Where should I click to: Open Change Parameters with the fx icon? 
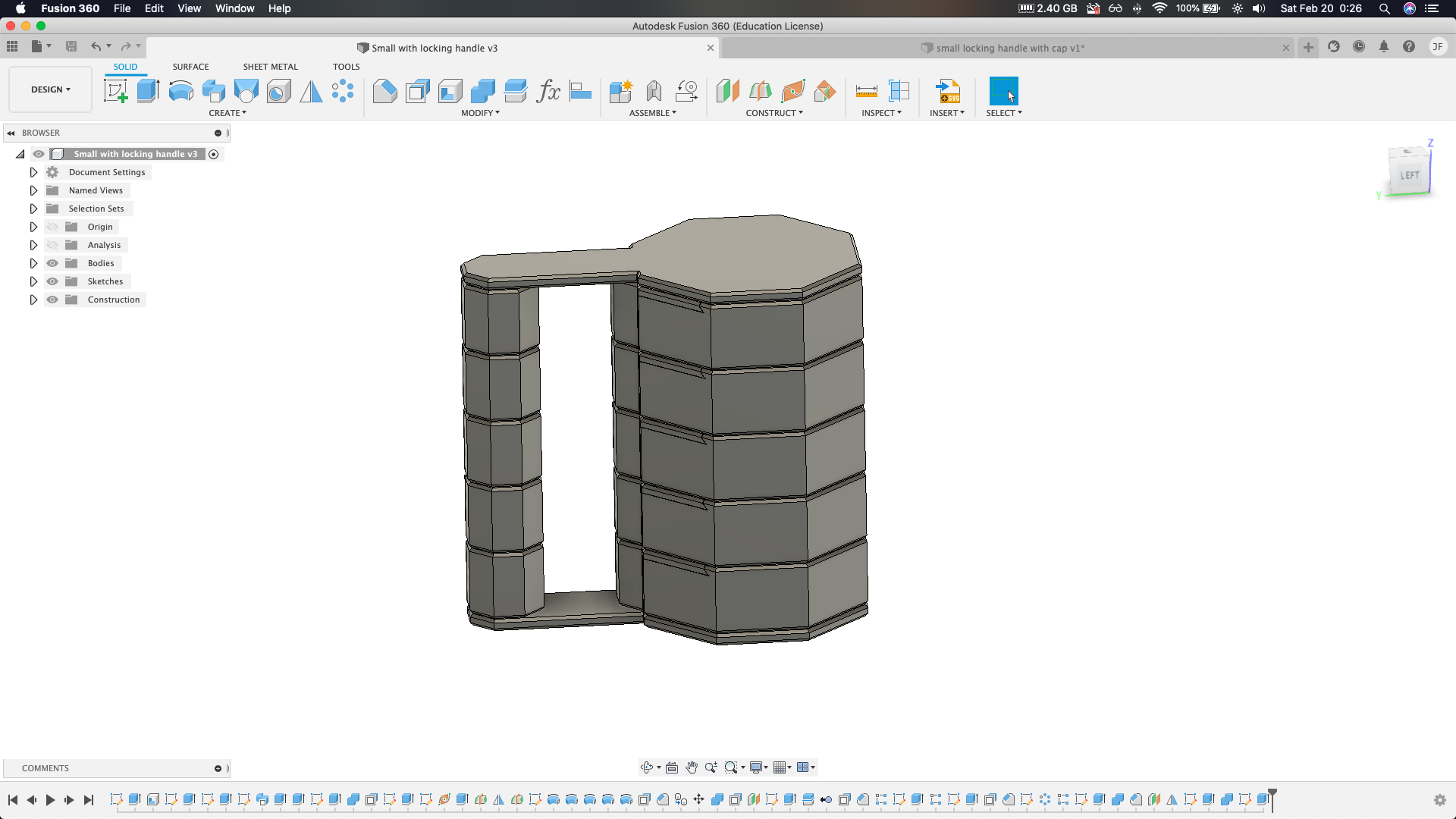549,91
